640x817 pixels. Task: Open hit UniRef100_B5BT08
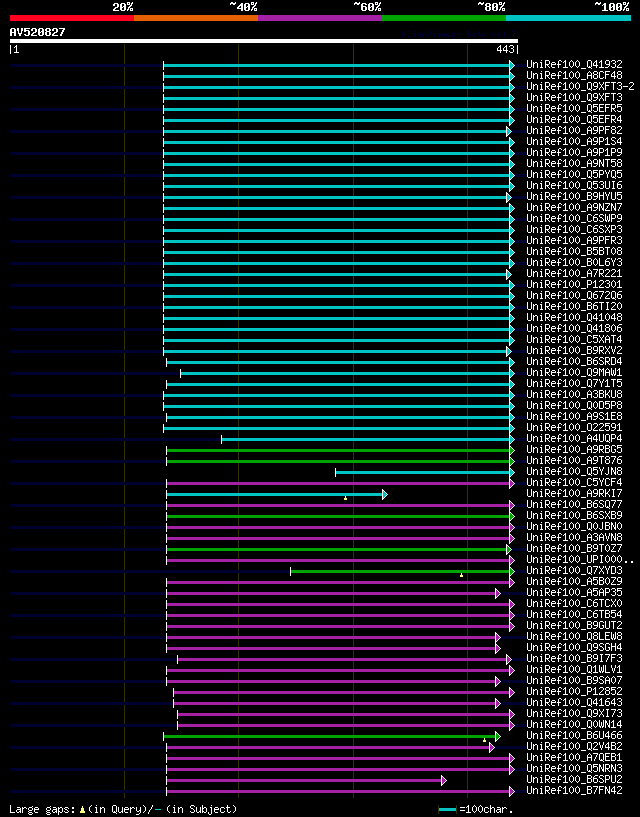[574, 252]
